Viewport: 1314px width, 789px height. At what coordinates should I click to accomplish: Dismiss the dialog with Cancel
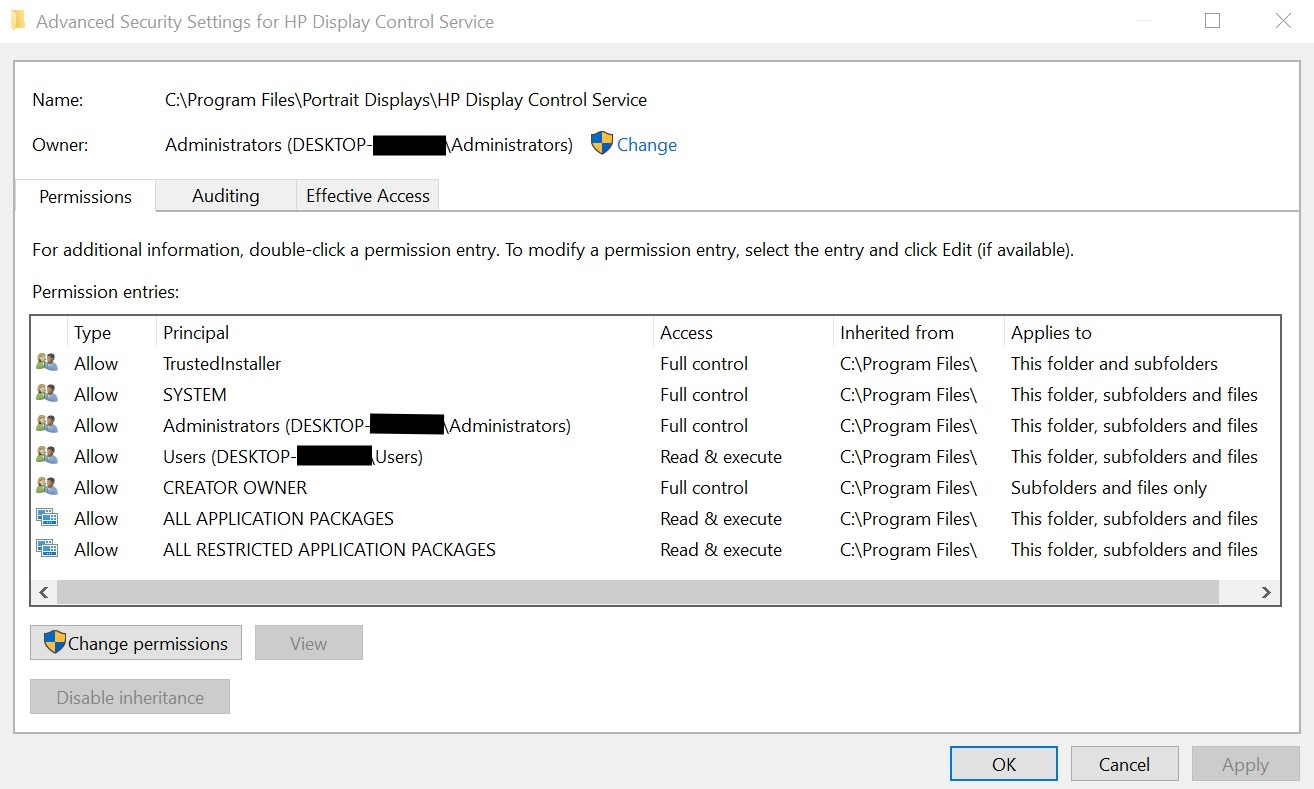(x=1124, y=763)
